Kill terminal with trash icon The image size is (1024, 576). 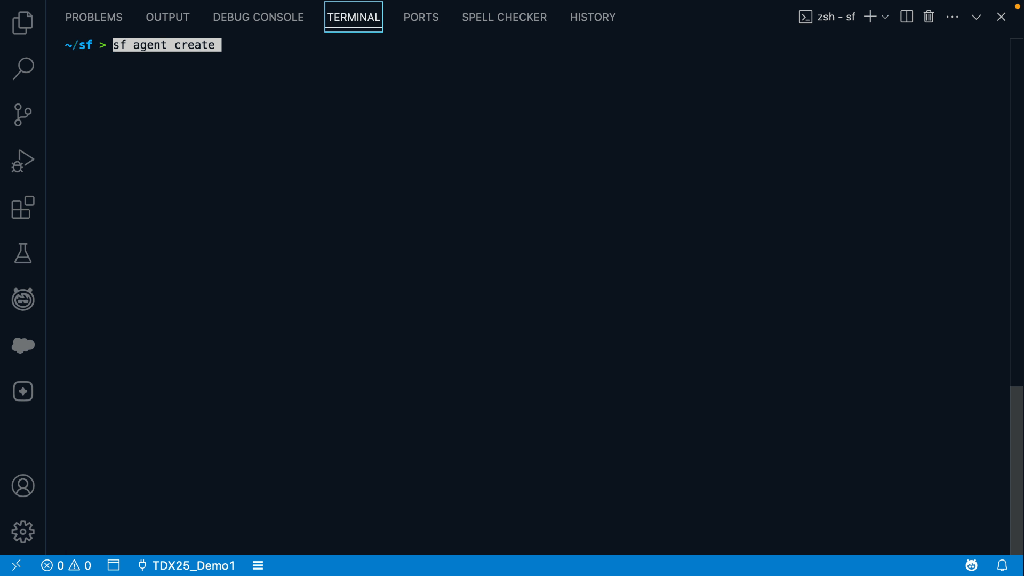click(929, 17)
